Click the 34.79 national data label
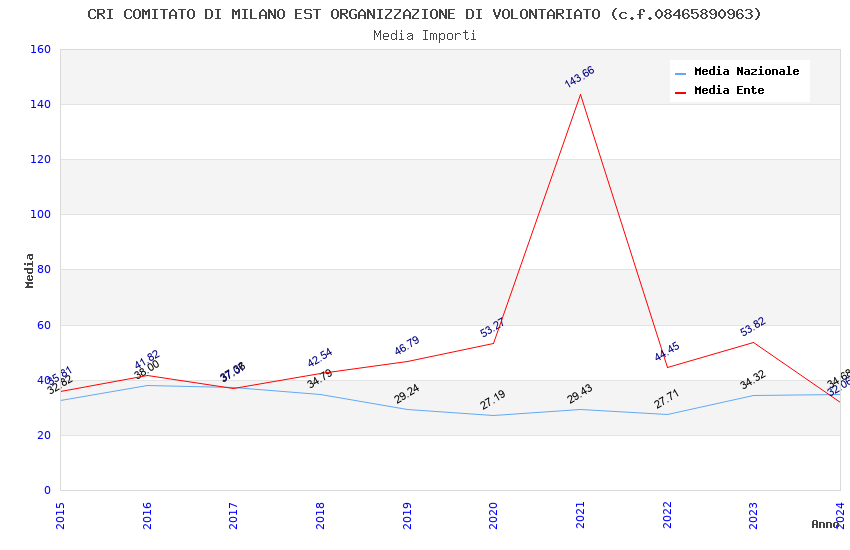850x550 pixels. [x=320, y=378]
